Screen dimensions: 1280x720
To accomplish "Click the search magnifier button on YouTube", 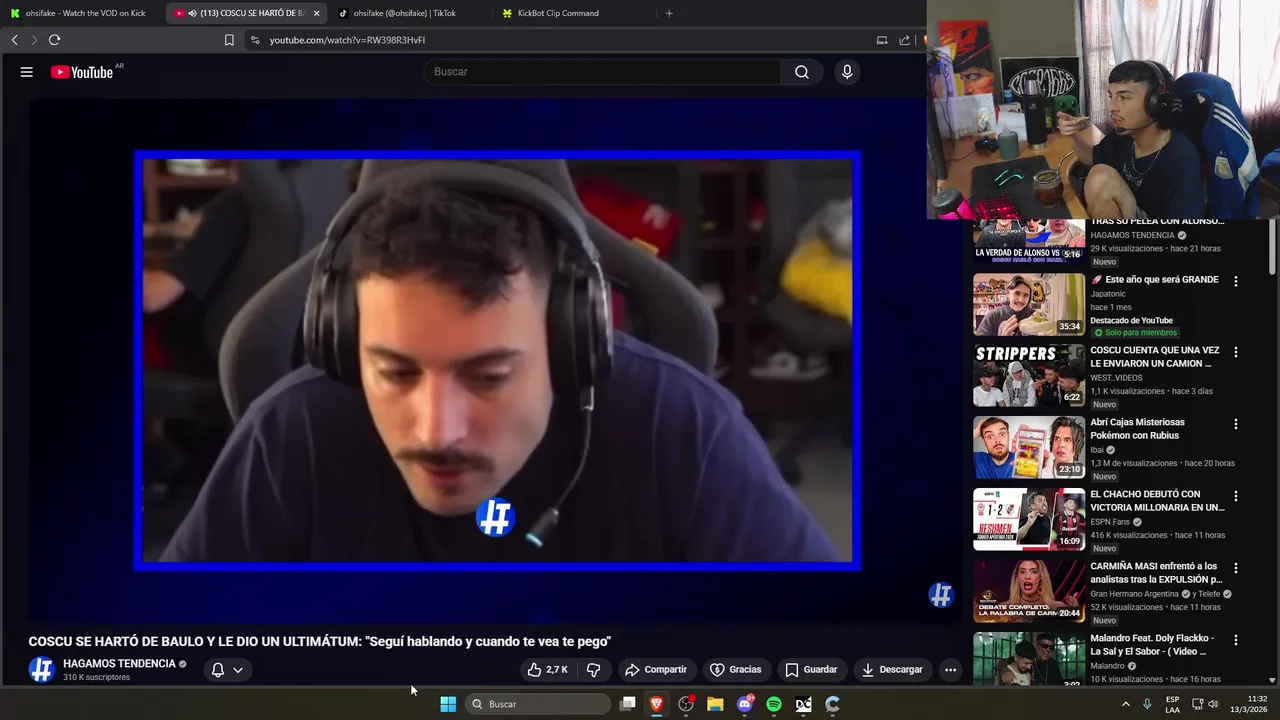I will [802, 72].
